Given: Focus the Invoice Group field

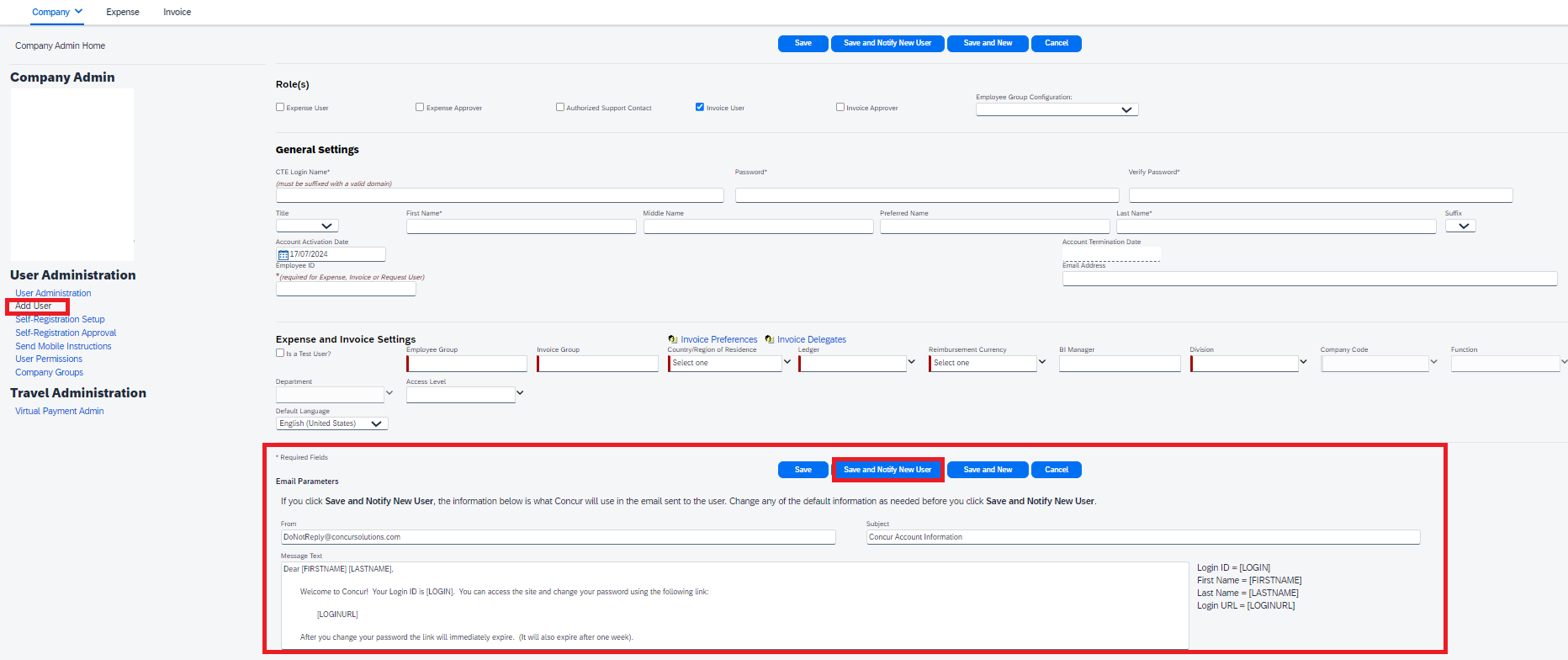Looking at the screenshot, I should coord(597,363).
